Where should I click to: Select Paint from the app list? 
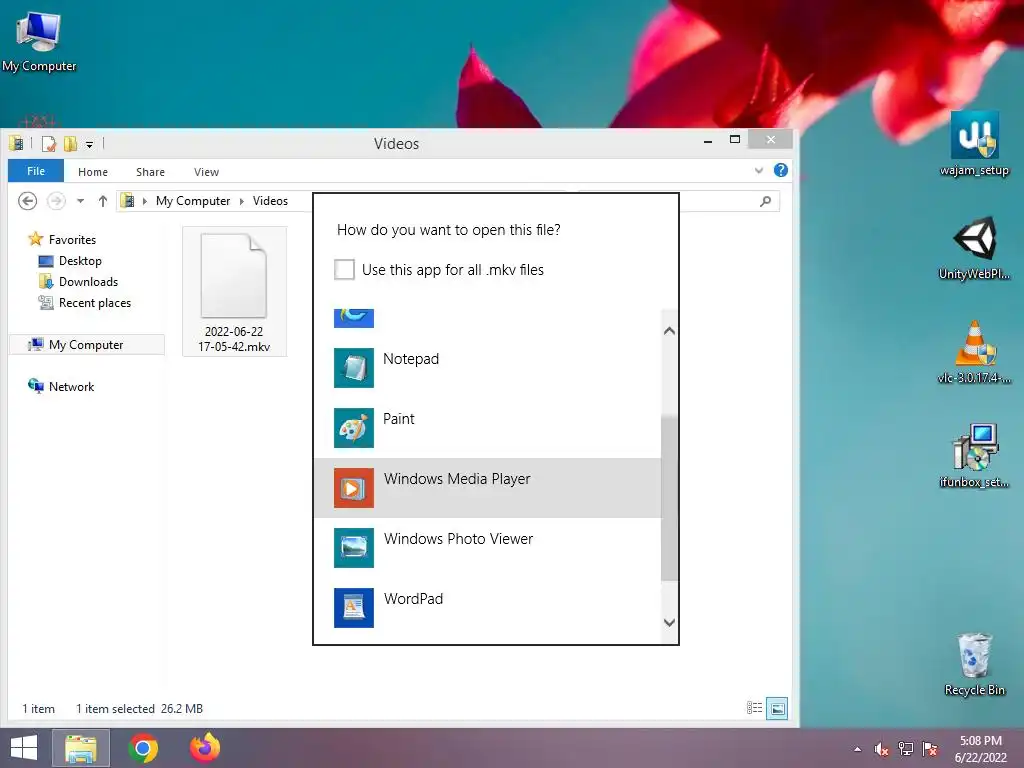tap(487, 428)
